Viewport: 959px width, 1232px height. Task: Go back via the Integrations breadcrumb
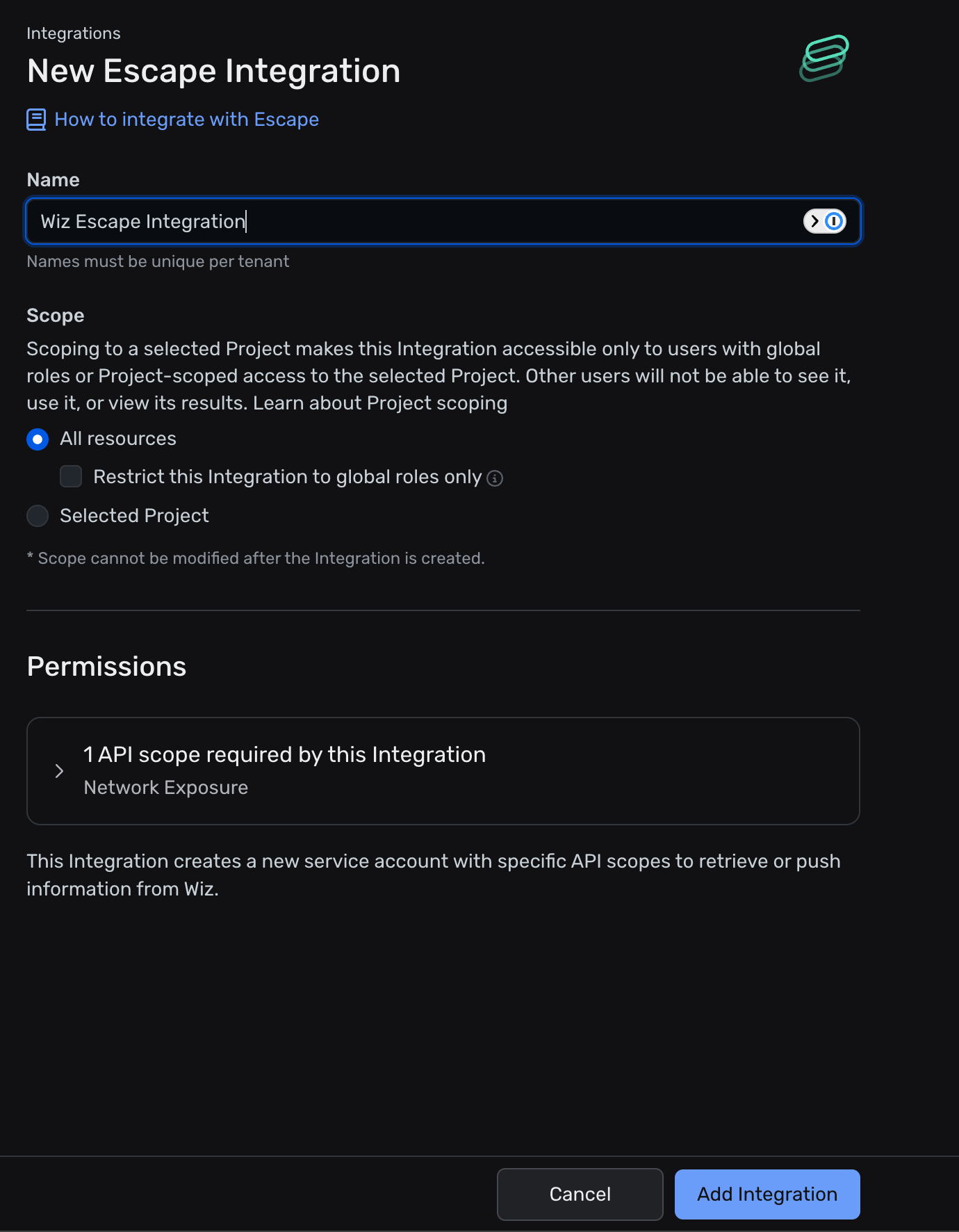click(74, 33)
